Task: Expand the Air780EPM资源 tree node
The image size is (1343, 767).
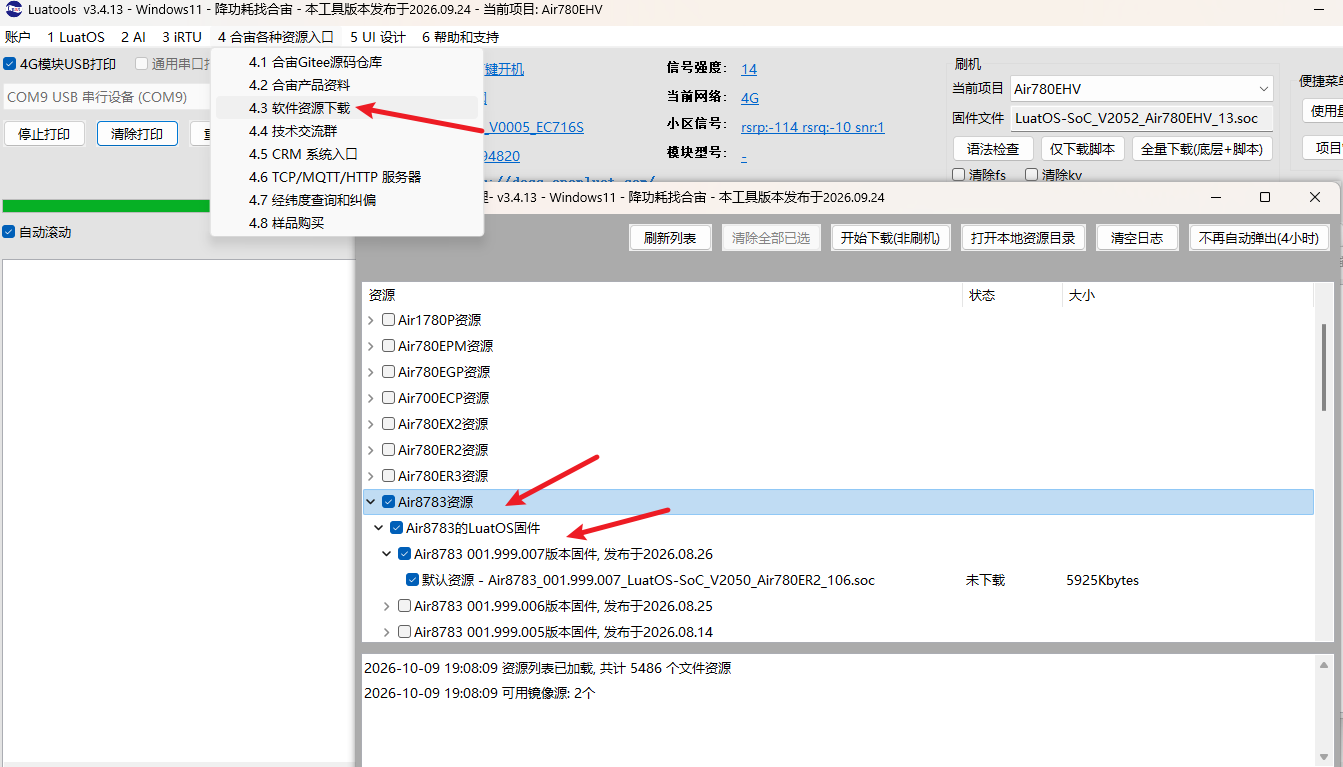Action: [371, 346]
